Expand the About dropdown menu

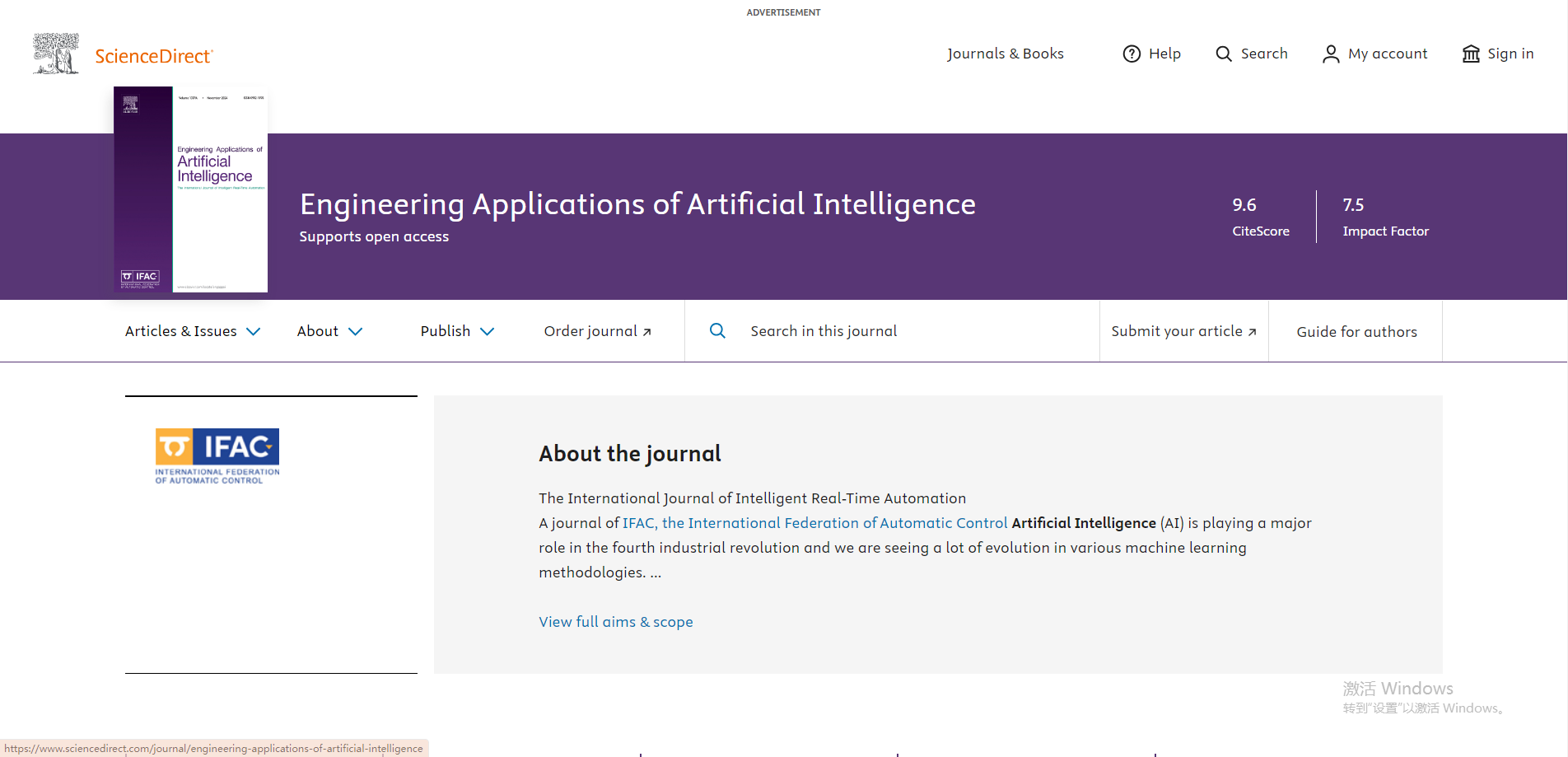pos(329,331)
